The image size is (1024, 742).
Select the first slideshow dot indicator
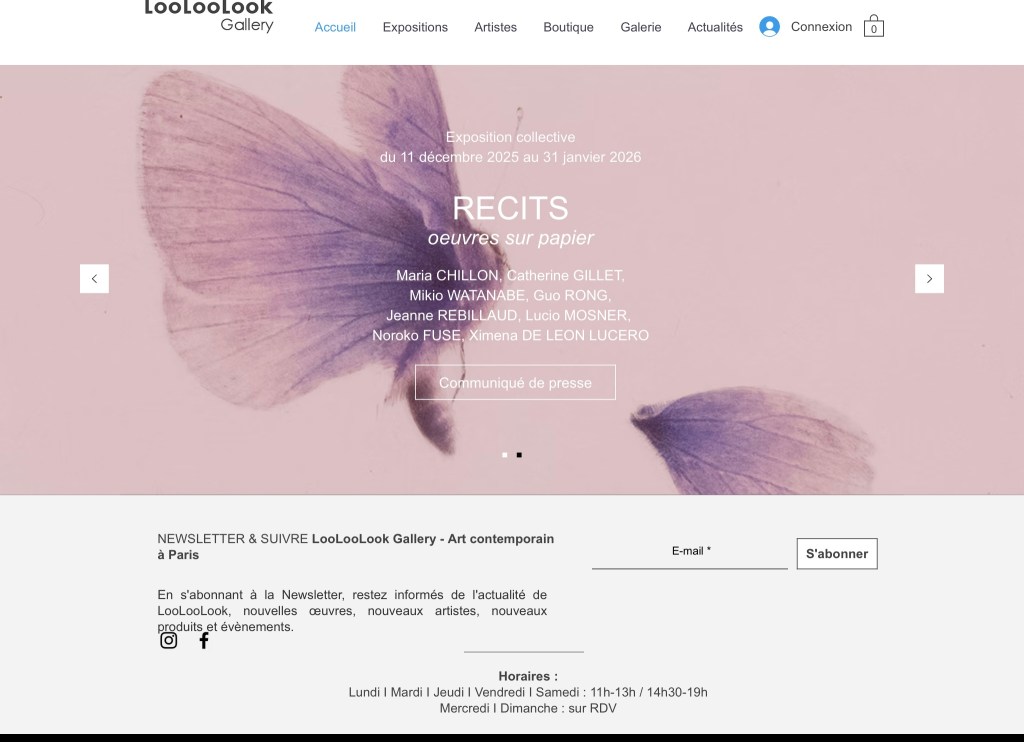[x=504, y=455]
